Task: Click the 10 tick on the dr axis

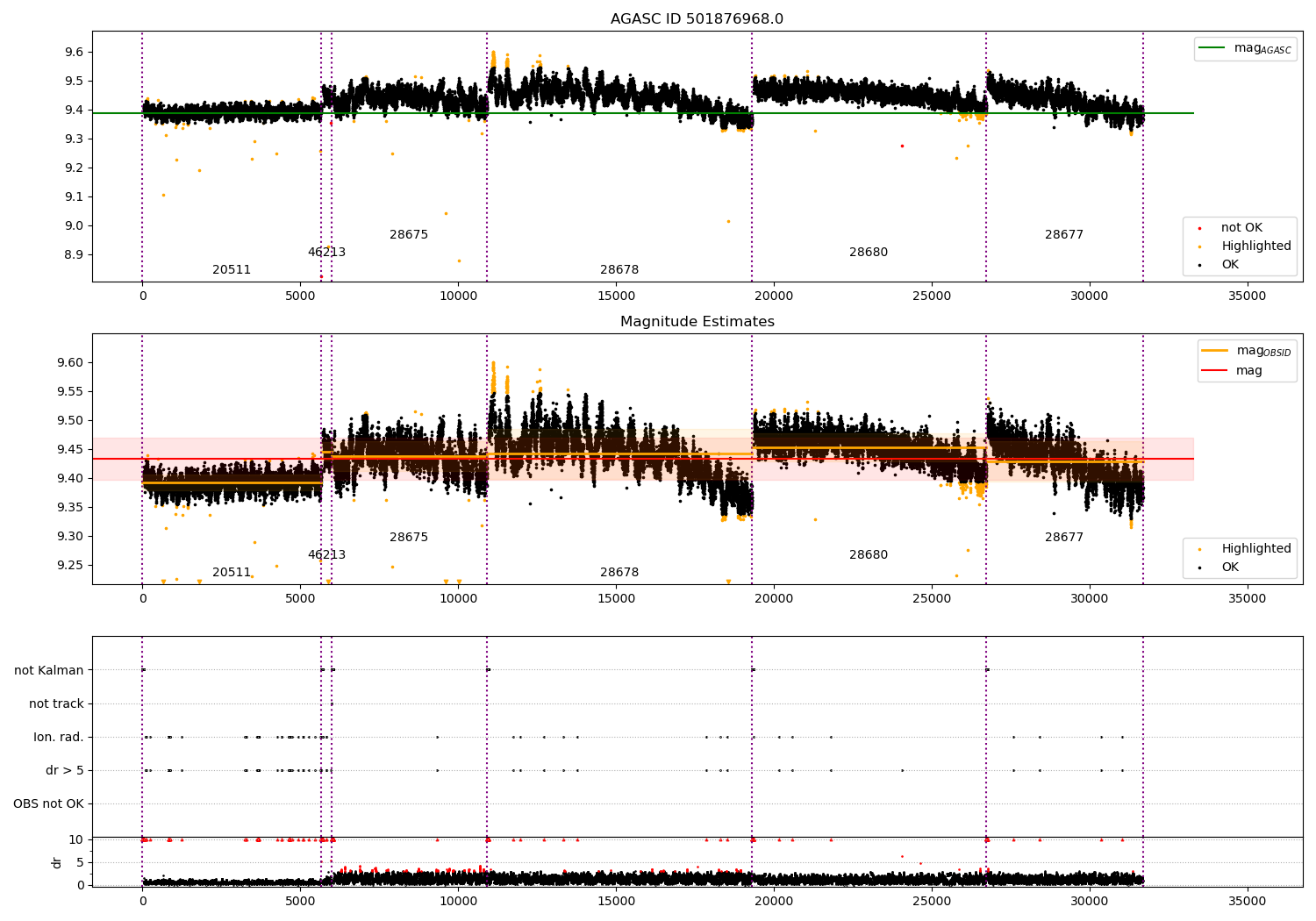Action: (77, 840)
